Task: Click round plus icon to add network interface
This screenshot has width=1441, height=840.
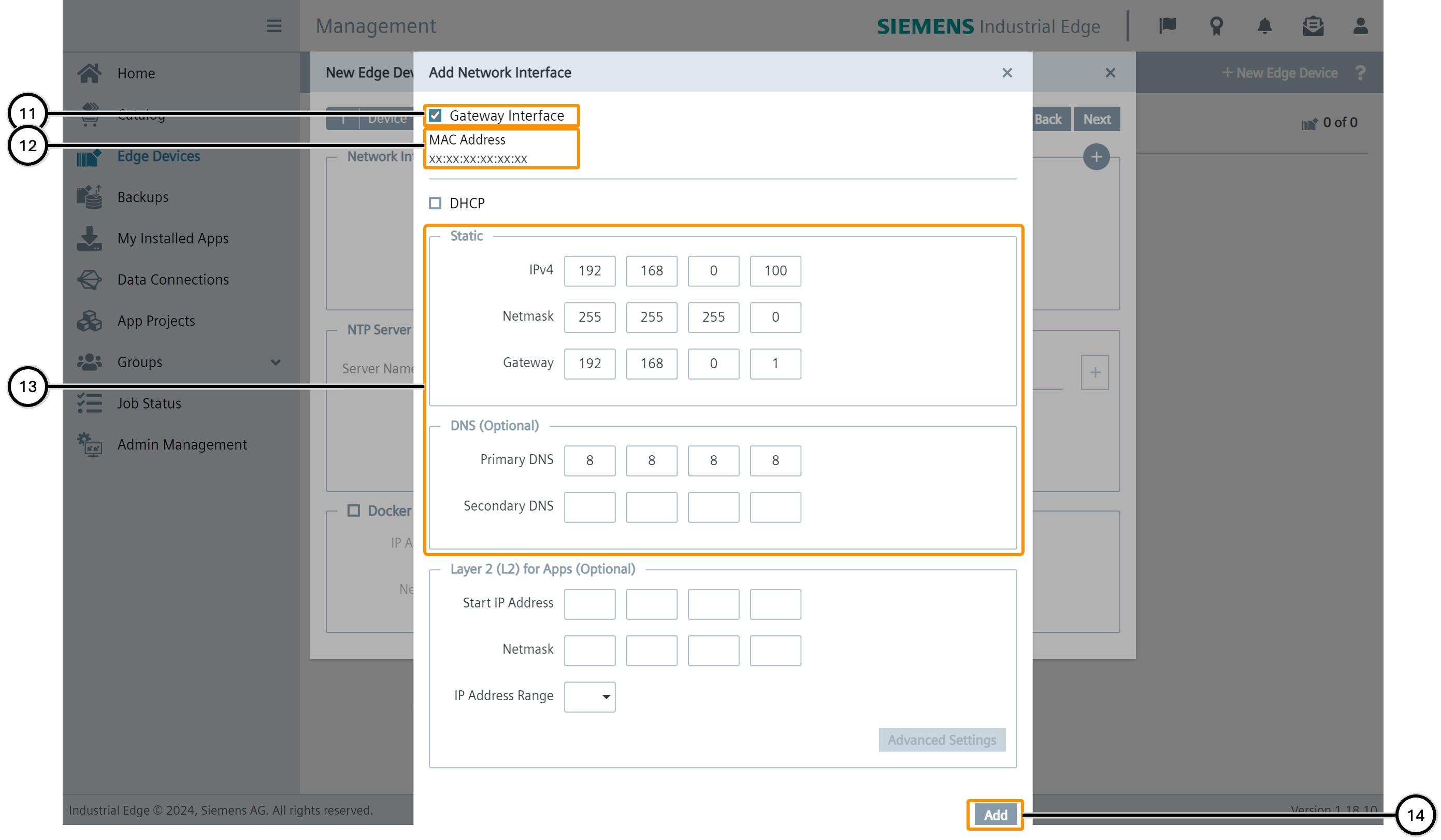Action: pyautogui.click(x=1096, y=157)
